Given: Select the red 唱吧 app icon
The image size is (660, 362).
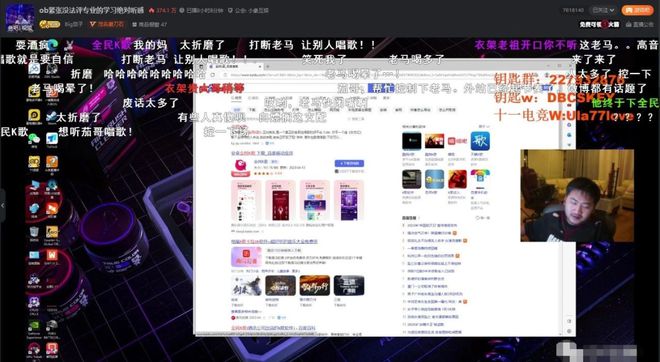Looking at the screenshot, I should (457, 141).
